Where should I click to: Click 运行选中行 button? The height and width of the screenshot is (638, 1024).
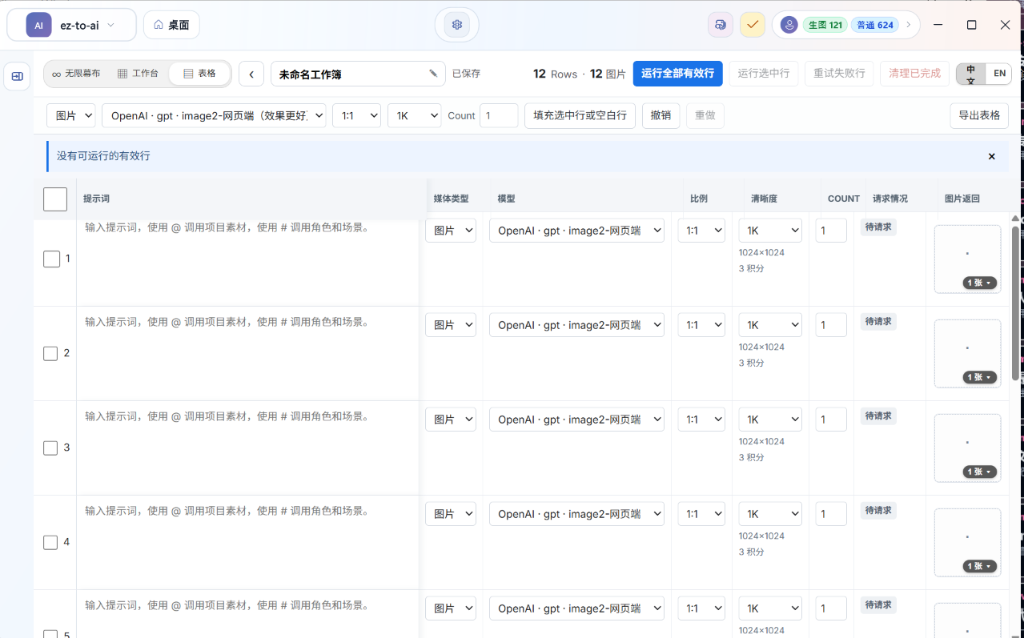click(763, 74)
